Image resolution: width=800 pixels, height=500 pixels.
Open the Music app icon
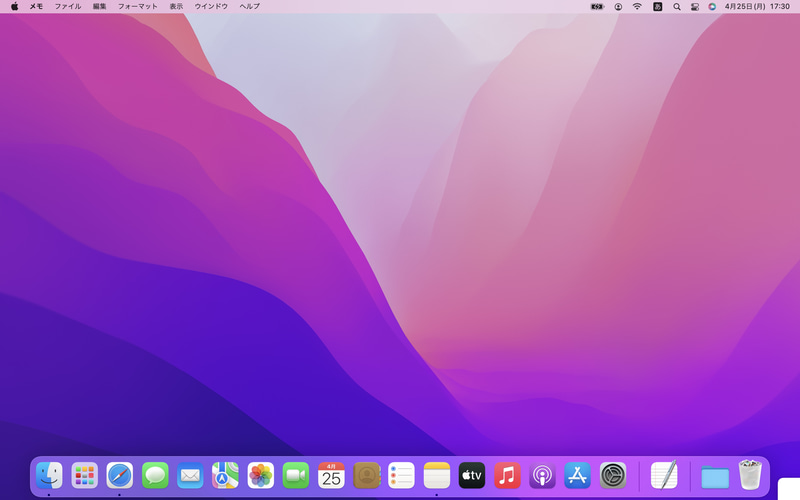click(x=507, y=476)
